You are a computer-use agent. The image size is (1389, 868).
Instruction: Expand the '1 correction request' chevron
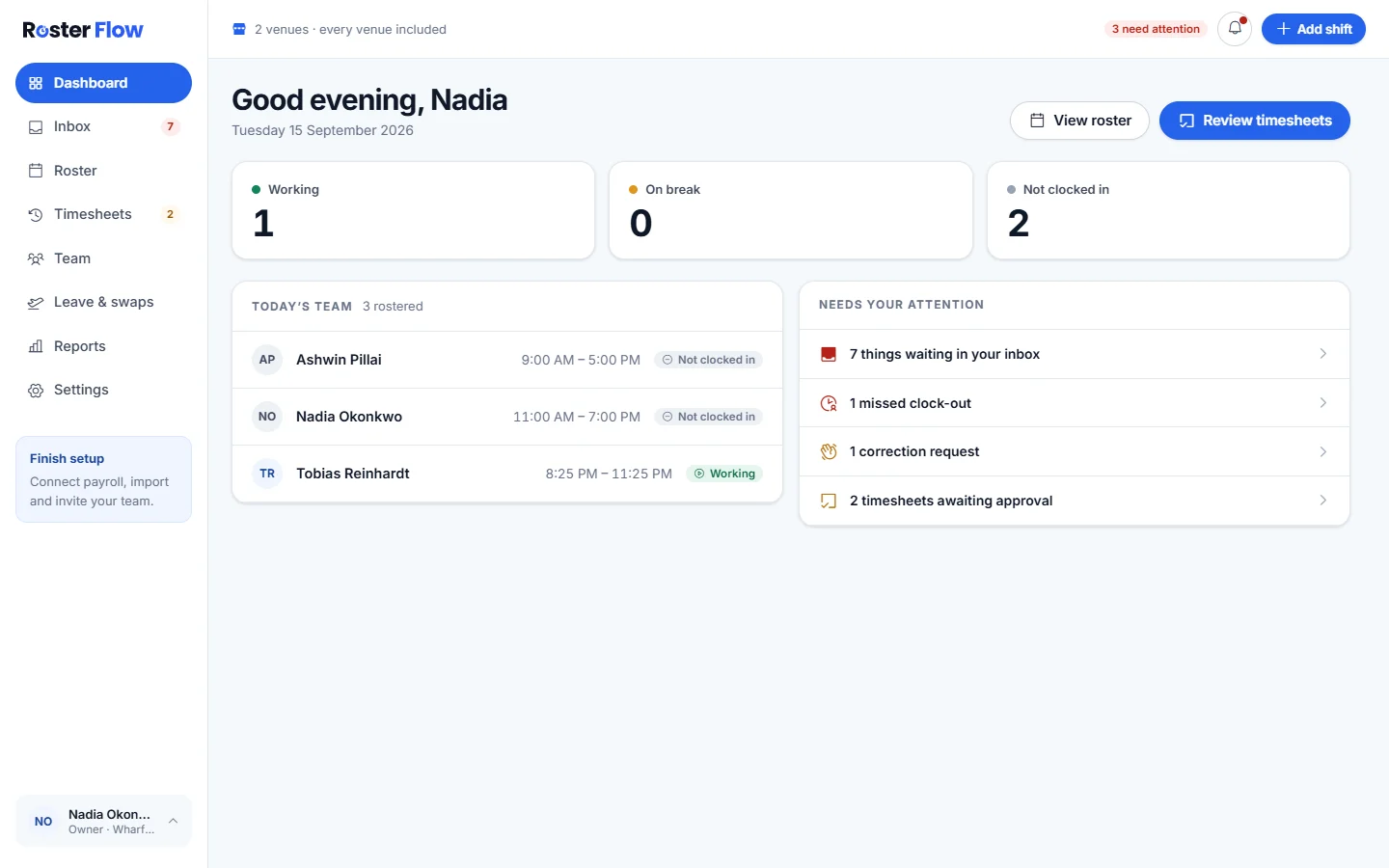(1322, 451)
